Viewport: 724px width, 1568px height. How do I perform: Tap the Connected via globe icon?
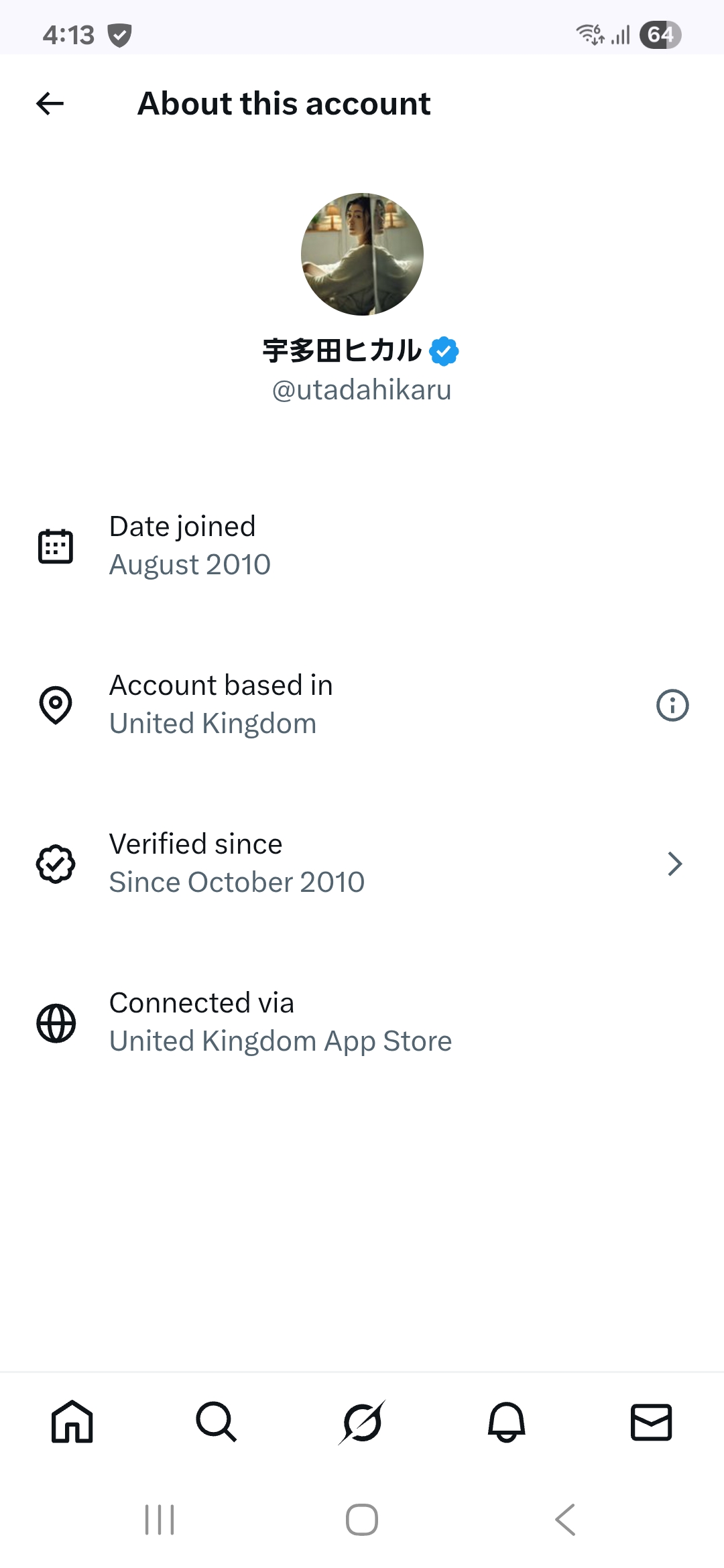[56, 1023]
